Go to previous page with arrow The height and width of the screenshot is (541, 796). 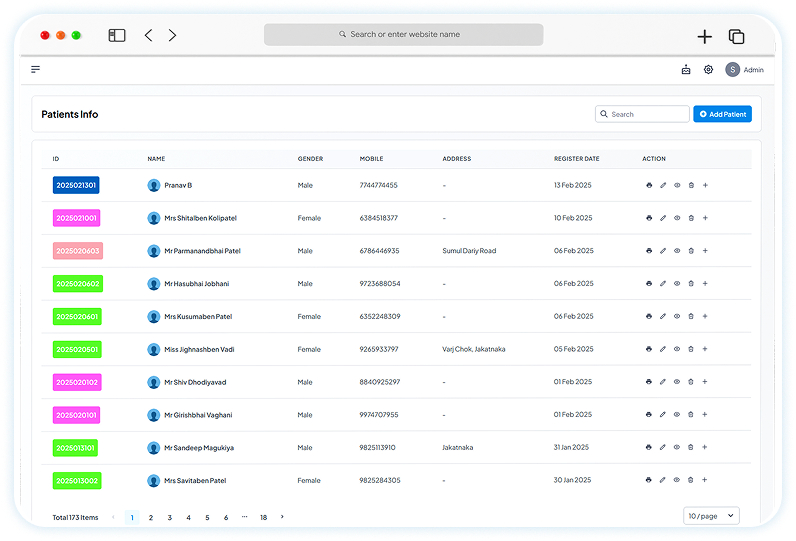pos(113,517)
